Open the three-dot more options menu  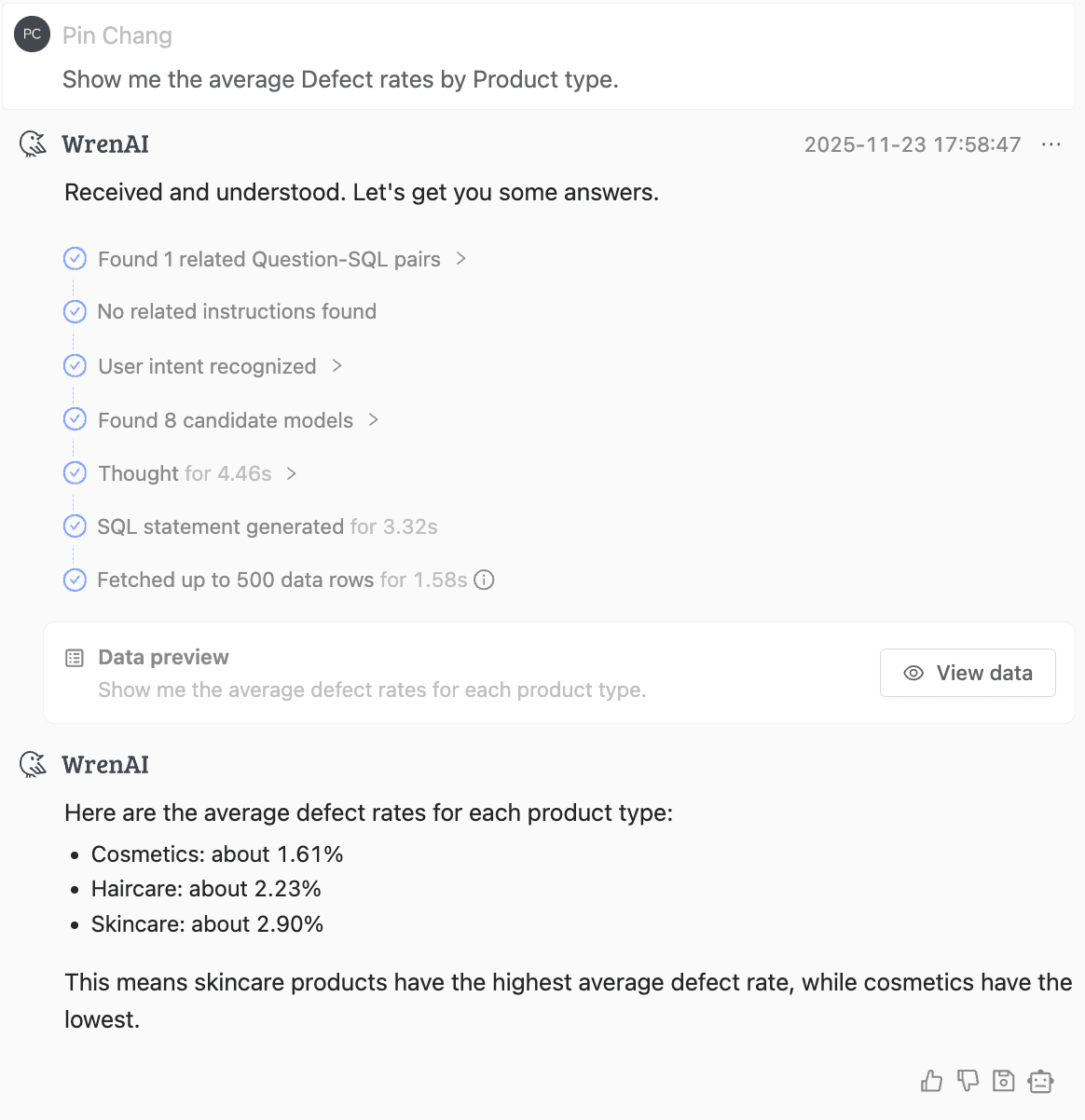(1051, 144)
